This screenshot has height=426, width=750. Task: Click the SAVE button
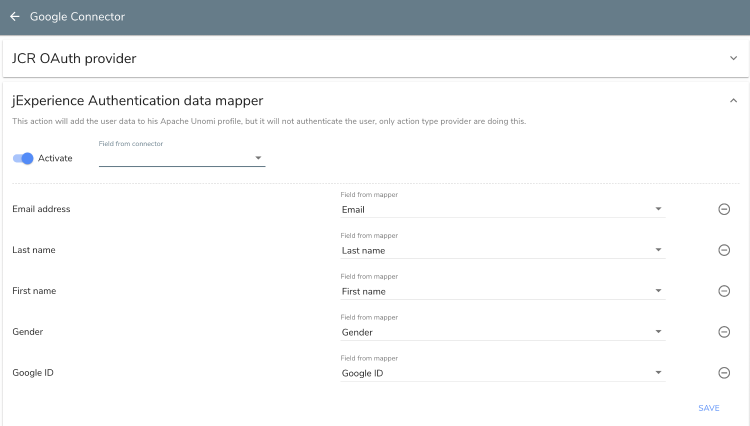pyautogui.click(x=708, y=408)
